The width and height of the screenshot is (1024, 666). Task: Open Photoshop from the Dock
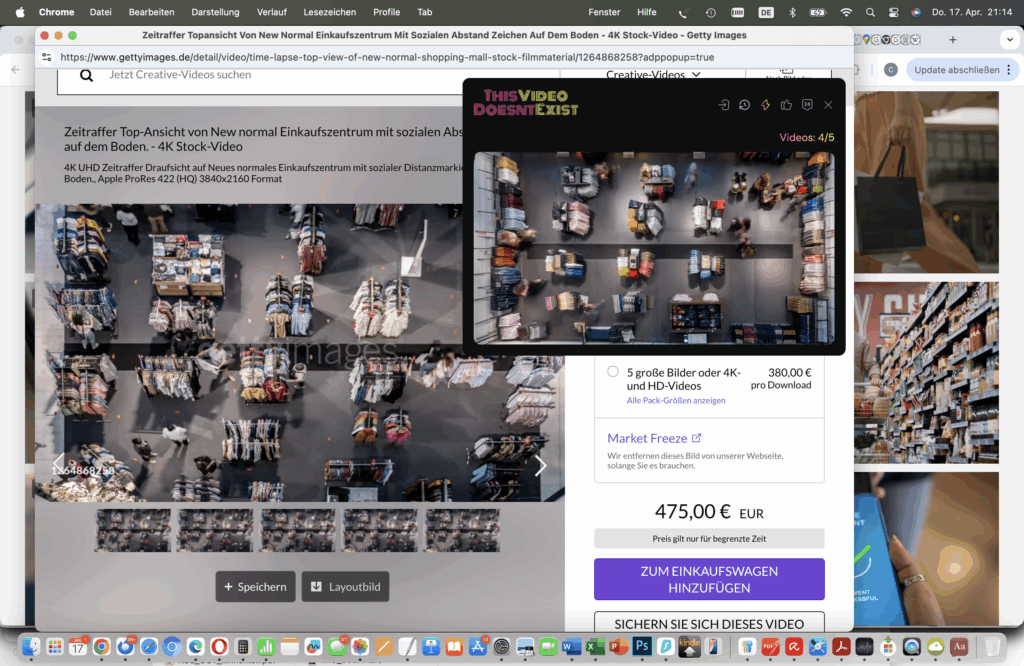coord(642,646)
